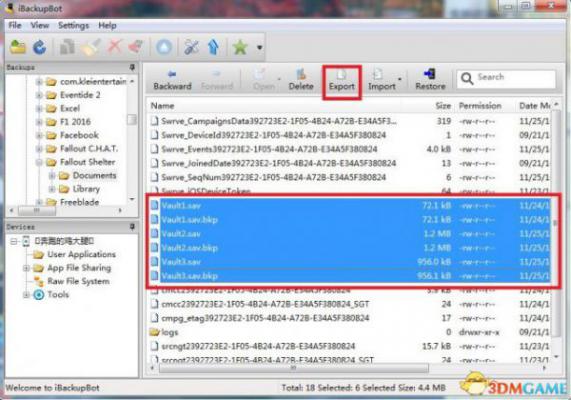Viewport: 571px width, 400px height.
Task: Collapse the Fallout Shelter tree folder
Action: click(39, 162)
